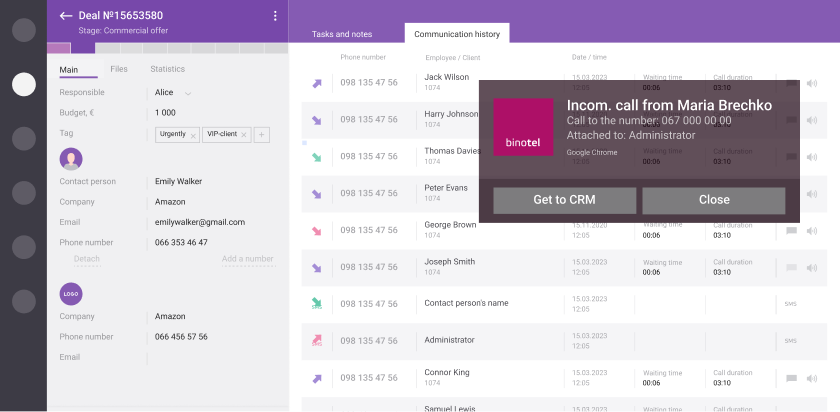The height and width of the screenshot is (412, 840).
Task: Click the contact person avatar icon
Action: pyautogui.click(x=71, y=159)
